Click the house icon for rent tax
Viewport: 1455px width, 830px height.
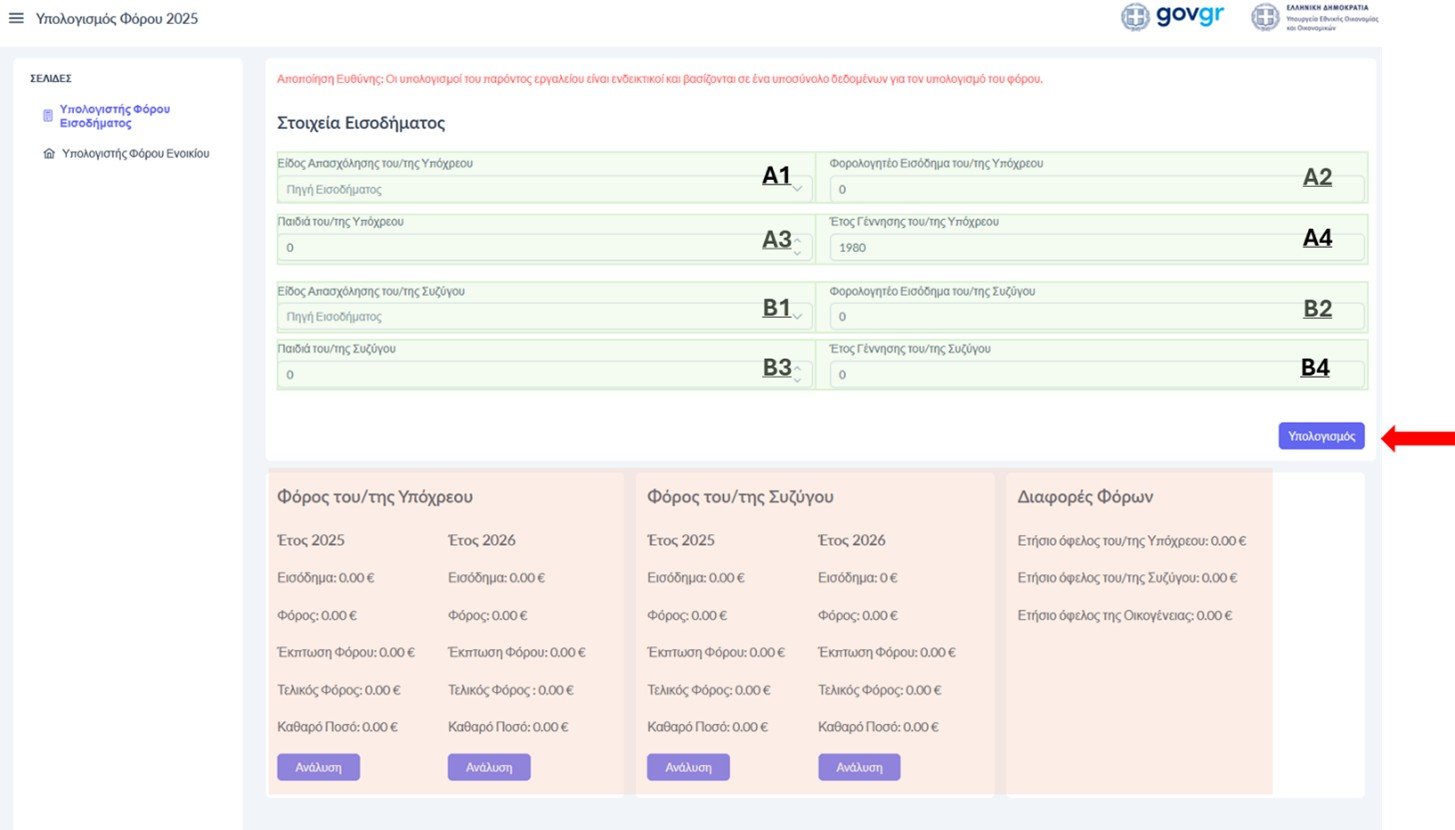point(49,154)
